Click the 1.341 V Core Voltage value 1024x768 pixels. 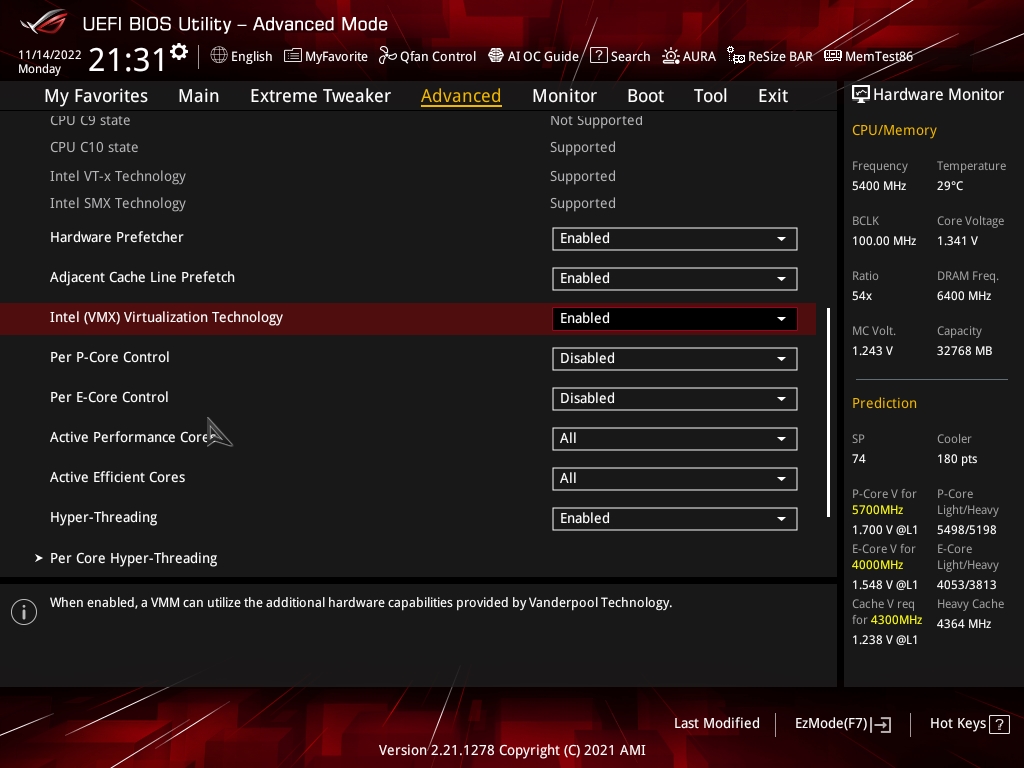point(957,241)
